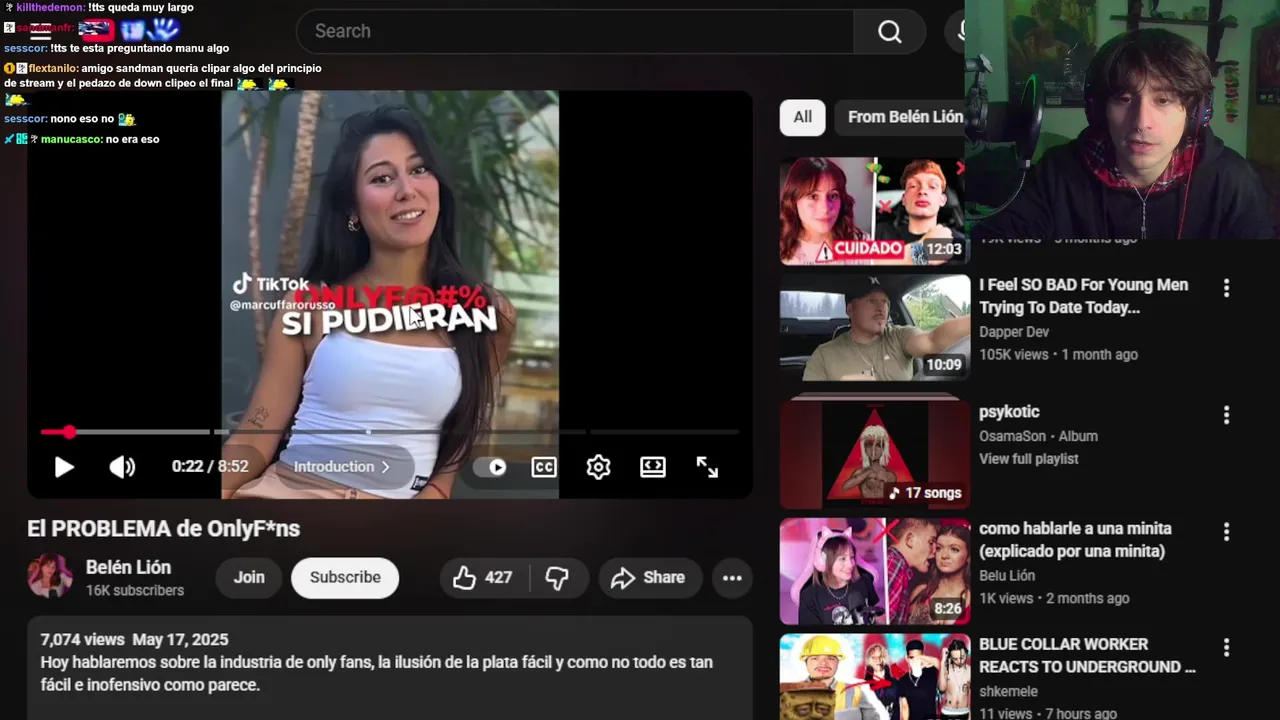The height and width of the screenshot is (720, 1280).
Task: Click the psykotic album title
Action: click(1009, 412)
